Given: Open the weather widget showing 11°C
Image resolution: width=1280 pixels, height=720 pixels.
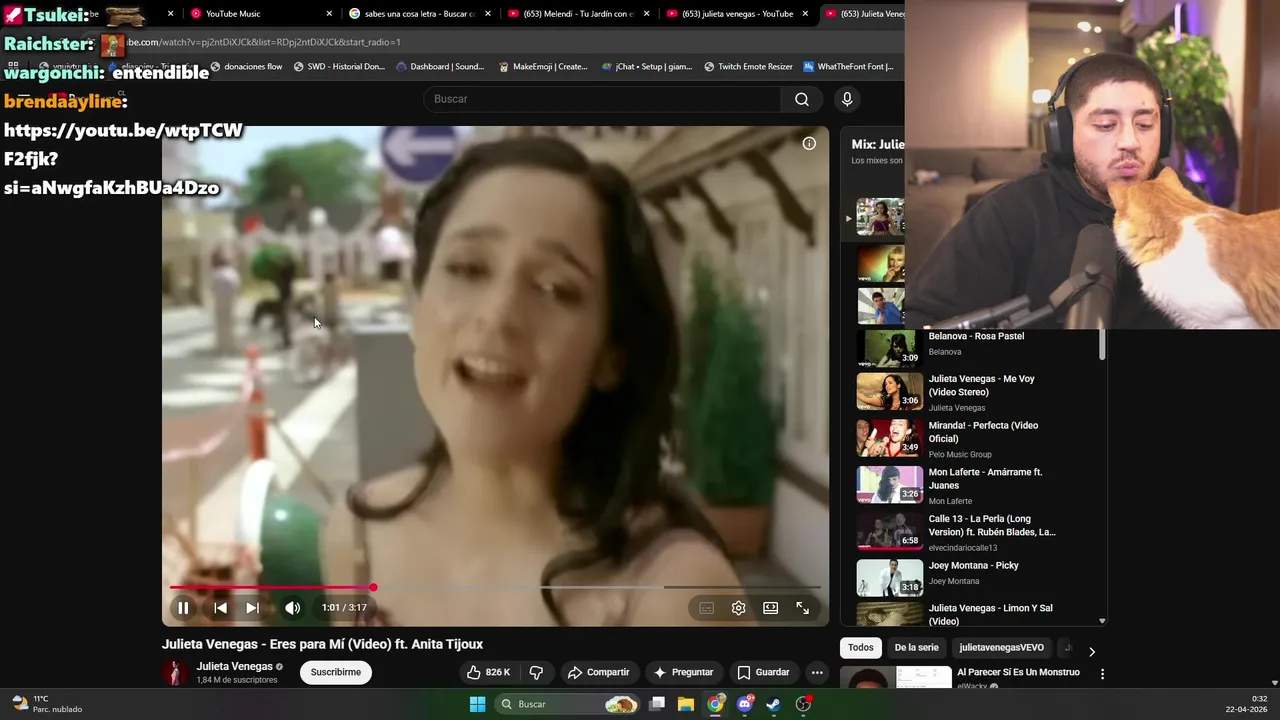Looking at the screenshot, I should 47,704.
